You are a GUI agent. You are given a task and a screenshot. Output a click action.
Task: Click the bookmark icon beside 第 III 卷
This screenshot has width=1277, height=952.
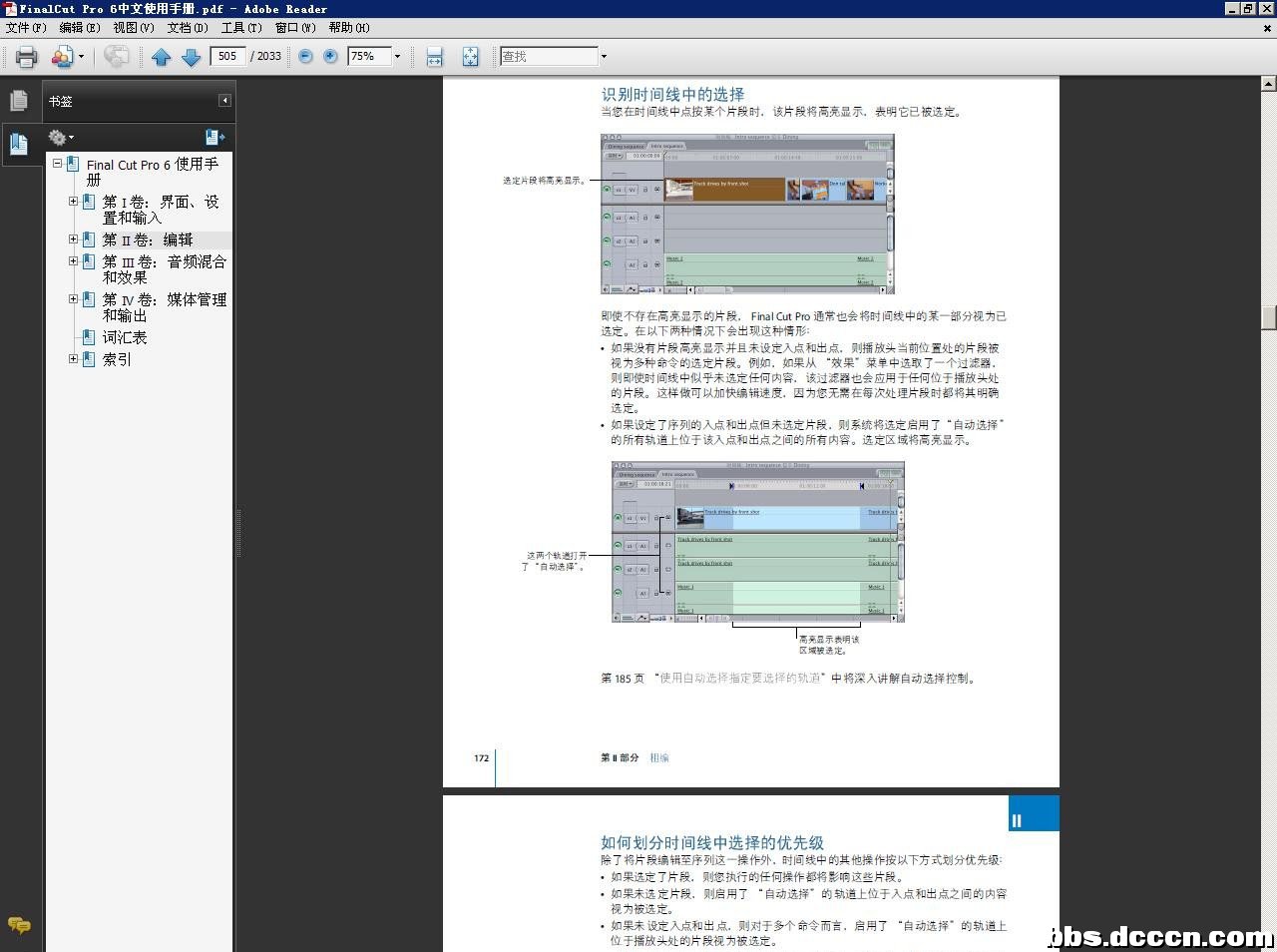89,261
